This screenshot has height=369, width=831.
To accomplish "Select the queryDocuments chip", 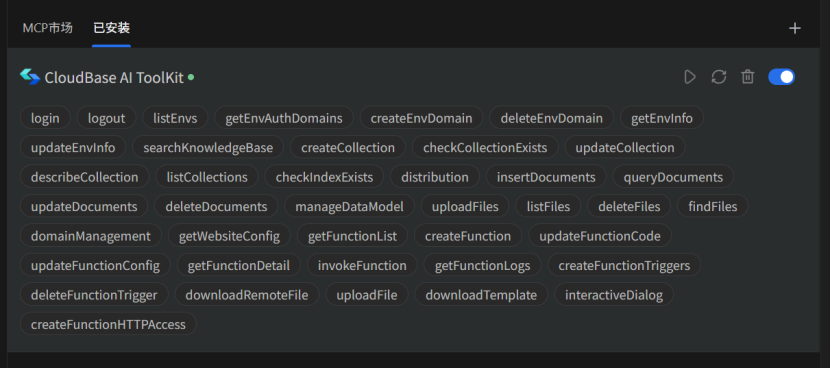I will (674, 177).
